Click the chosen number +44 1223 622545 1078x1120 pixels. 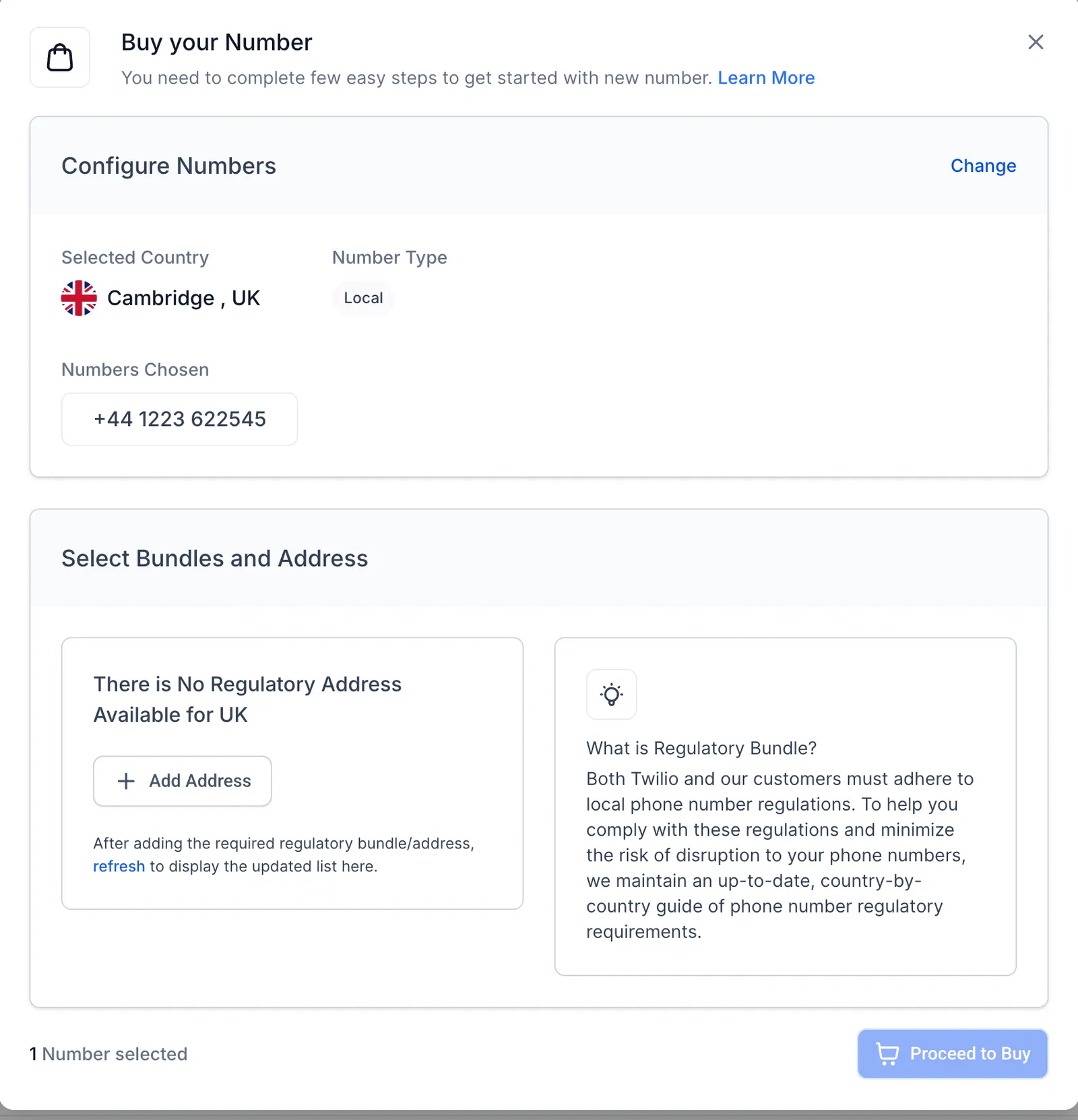(179, 419)
